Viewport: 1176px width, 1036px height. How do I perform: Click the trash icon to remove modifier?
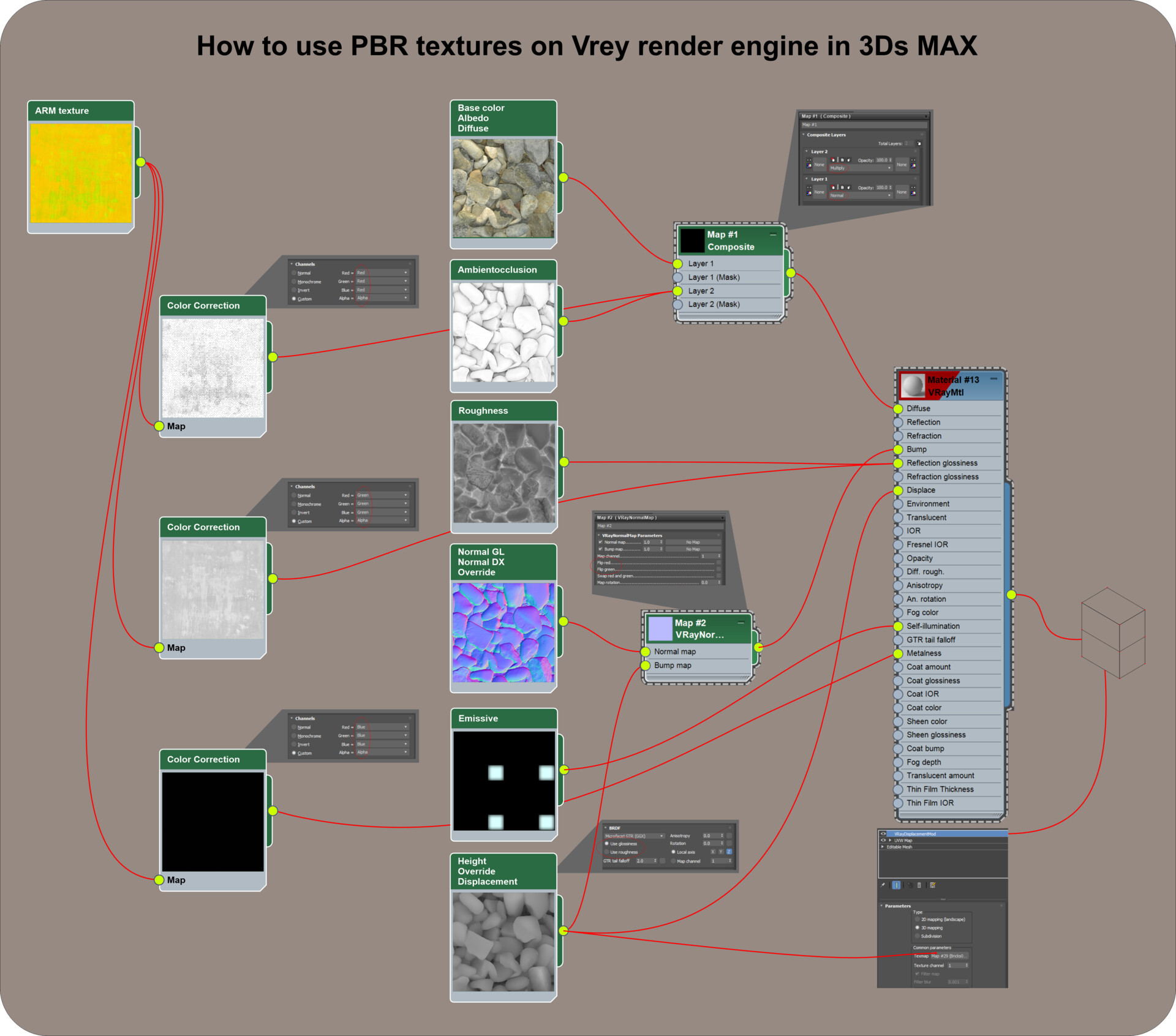click(919, 885)
